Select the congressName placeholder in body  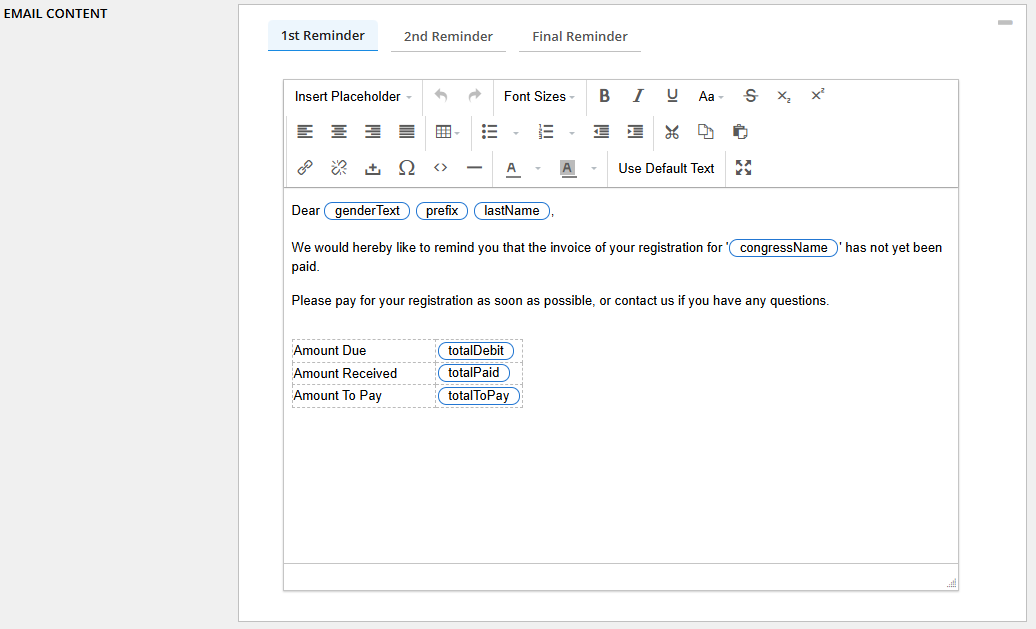pos(783,248)
